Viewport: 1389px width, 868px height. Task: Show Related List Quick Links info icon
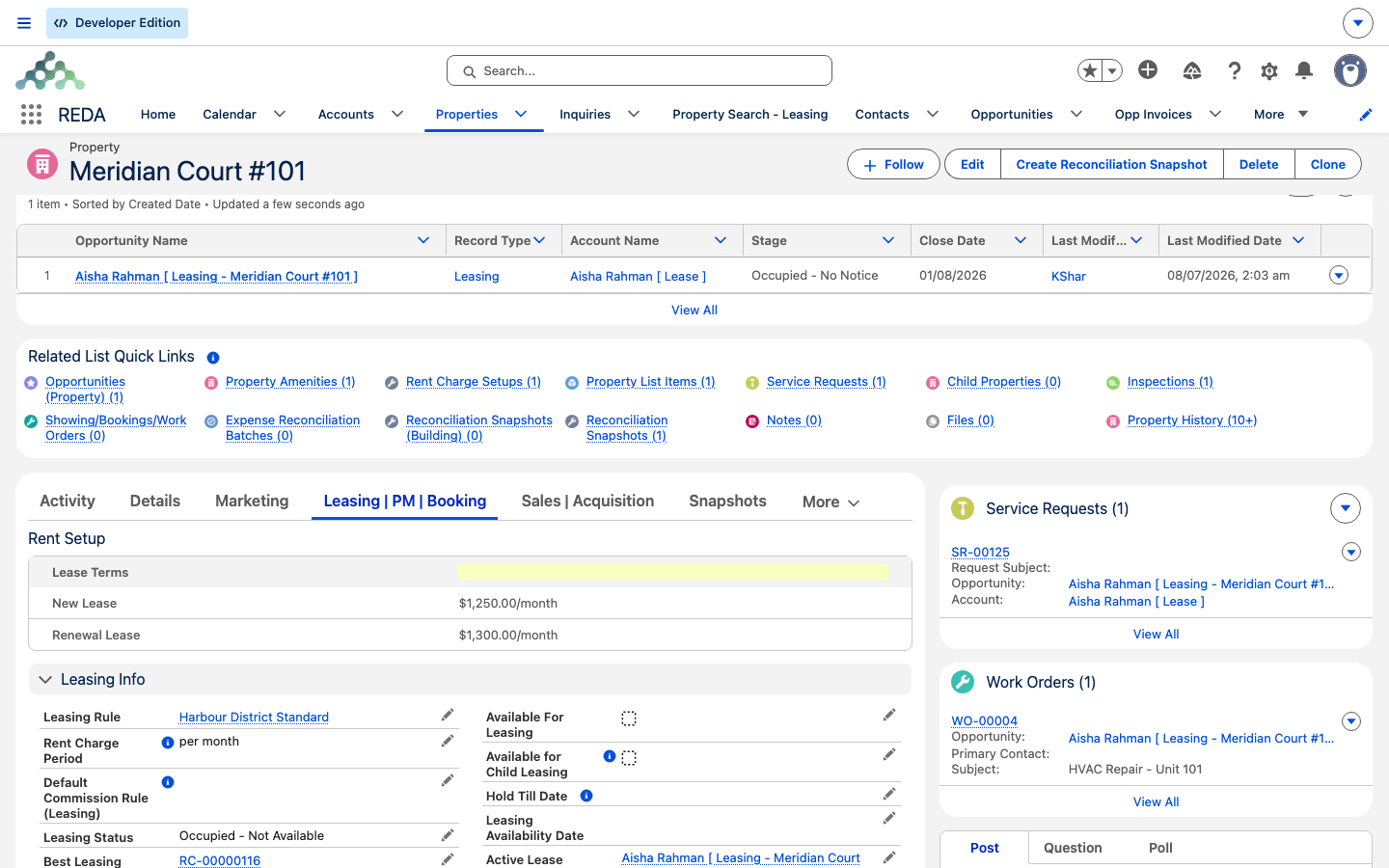click(x=213, y=358)
